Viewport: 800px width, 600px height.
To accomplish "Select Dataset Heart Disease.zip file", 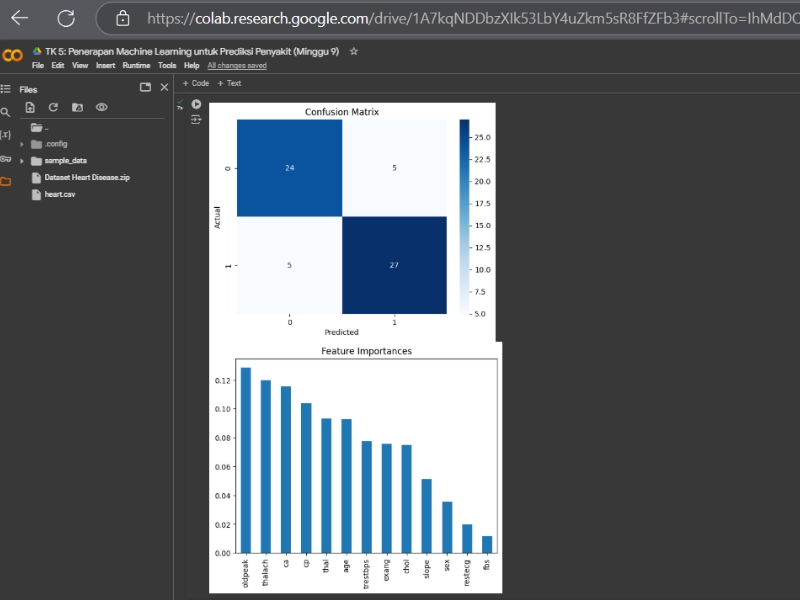I will tap(81, 178).
